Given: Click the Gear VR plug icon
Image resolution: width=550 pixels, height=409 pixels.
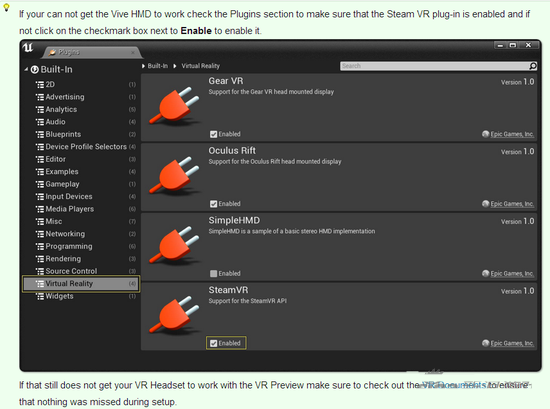Looking at the screenshot, I should click(174, 106).
